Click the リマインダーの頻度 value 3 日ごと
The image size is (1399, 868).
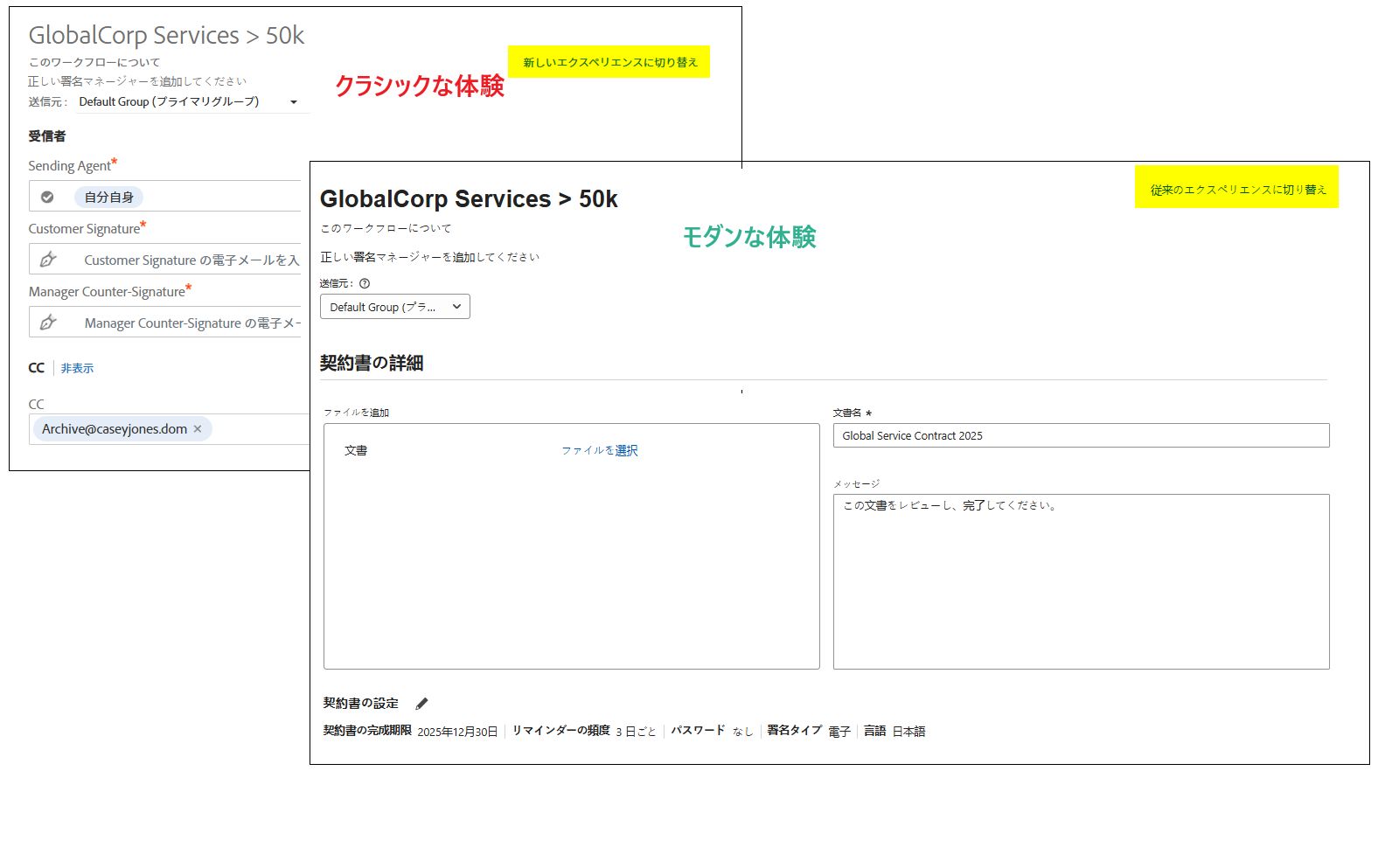pos(636,732)
